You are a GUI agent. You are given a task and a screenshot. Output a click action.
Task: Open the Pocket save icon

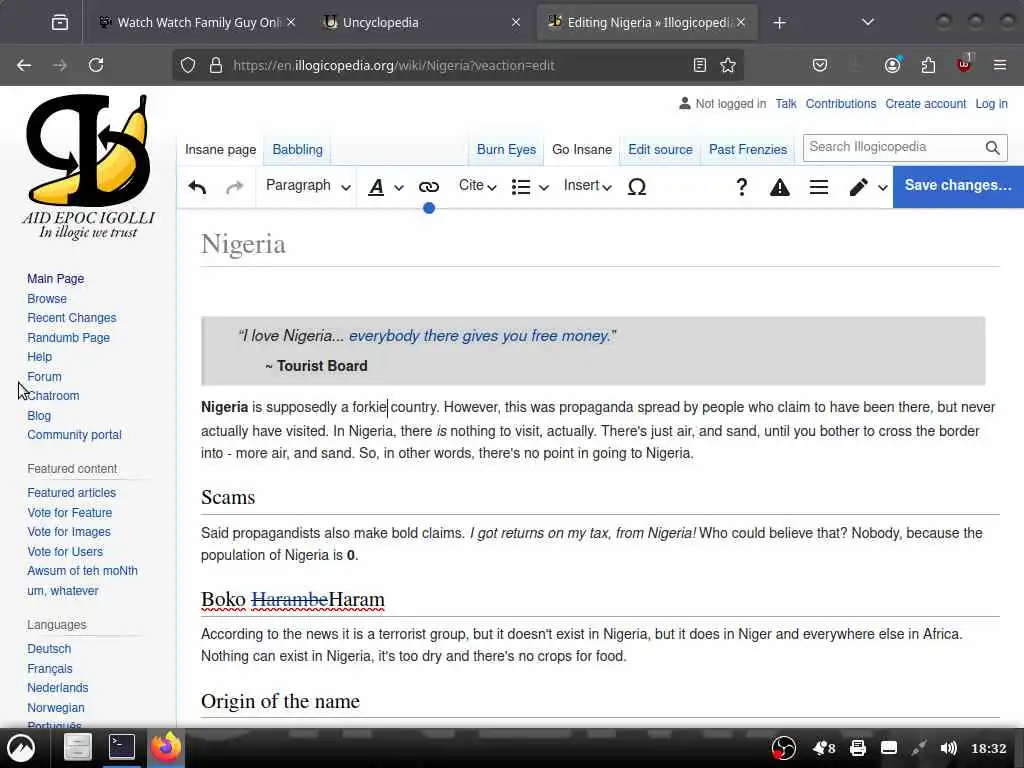[820, 65]
